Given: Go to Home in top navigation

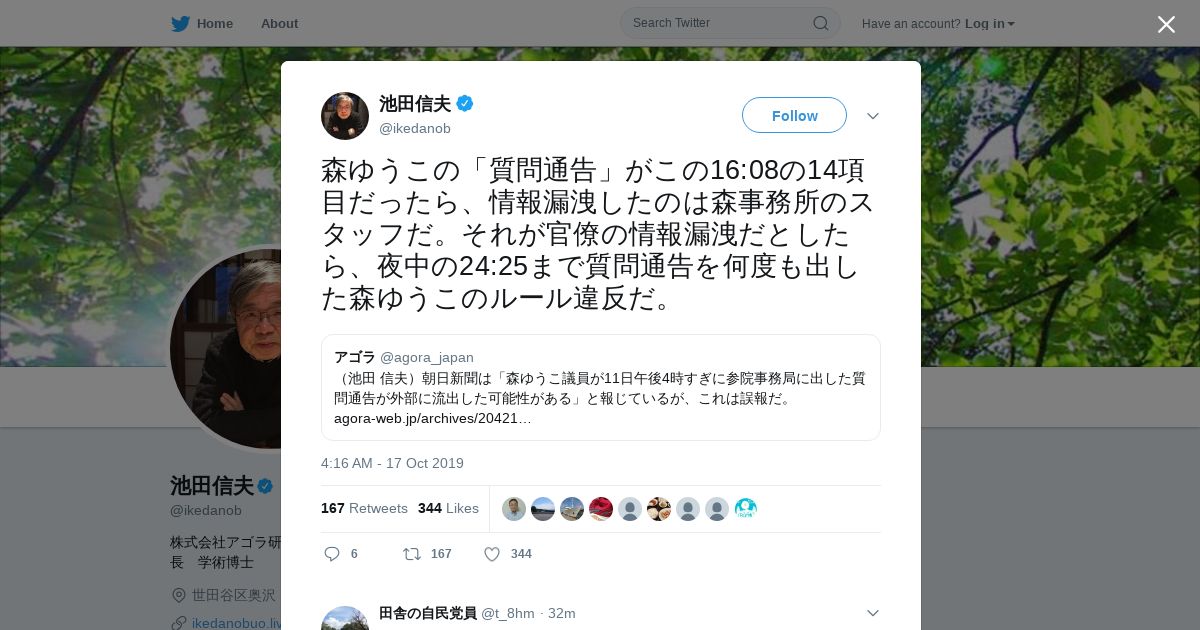Looking at the screenshot, I should 214,23.
